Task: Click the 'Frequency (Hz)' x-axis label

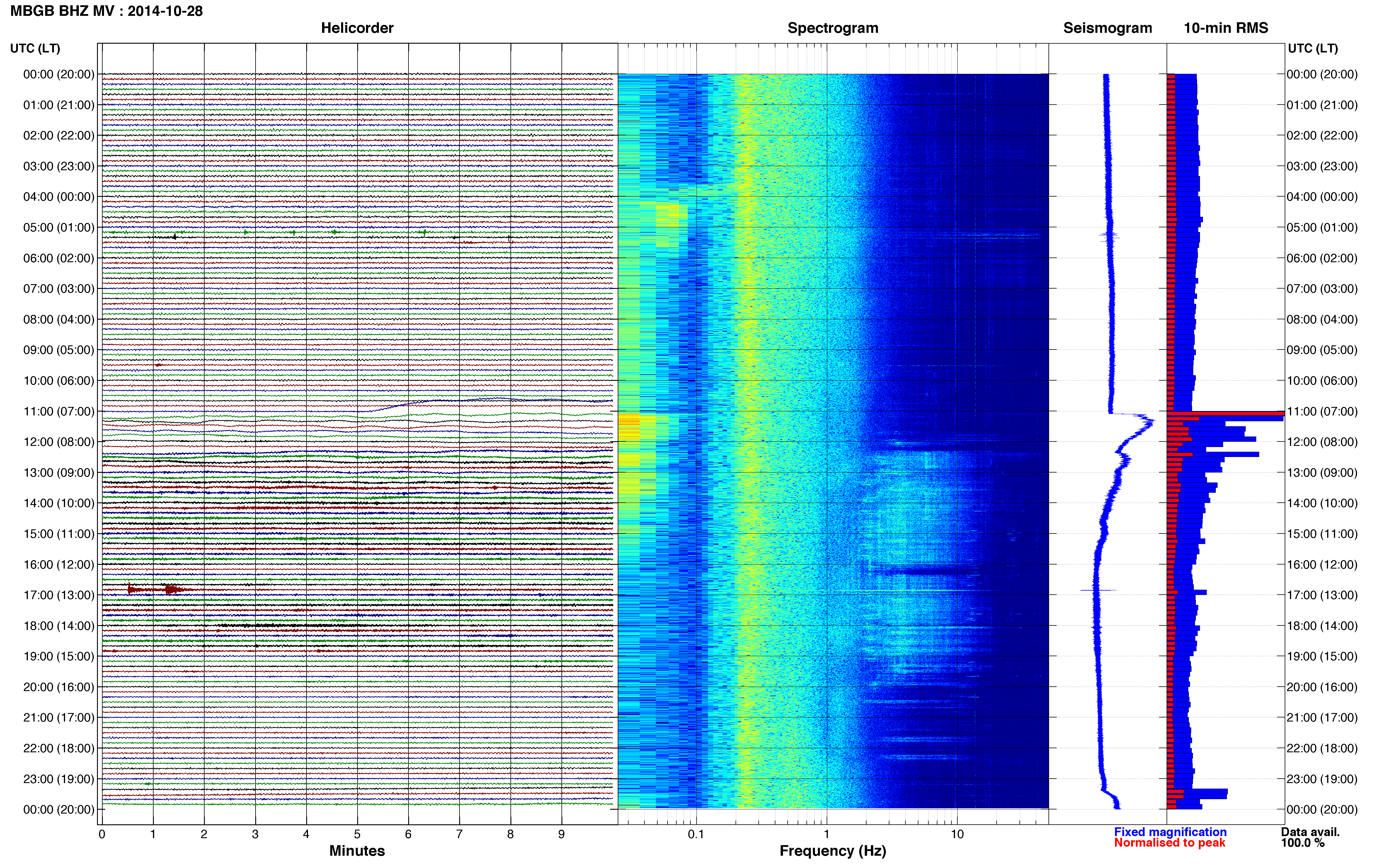Action: [x=833, y=851]
